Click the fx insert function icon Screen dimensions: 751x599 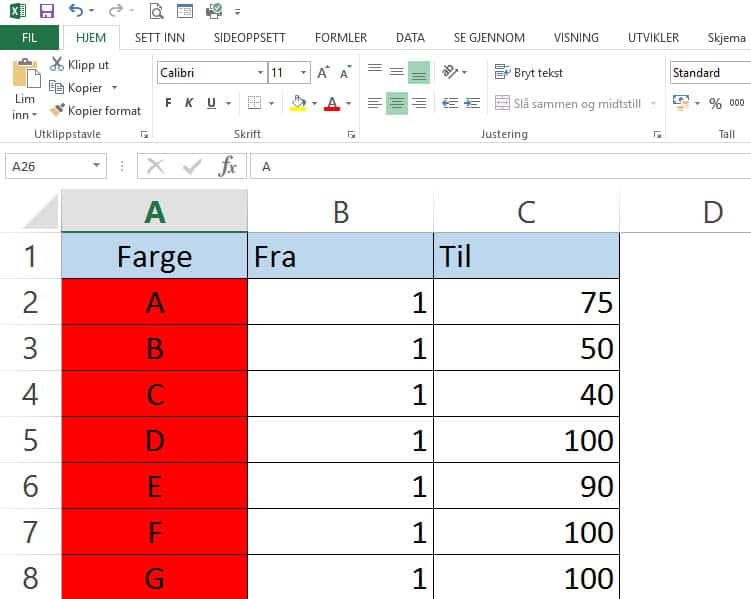click(228, 166)
